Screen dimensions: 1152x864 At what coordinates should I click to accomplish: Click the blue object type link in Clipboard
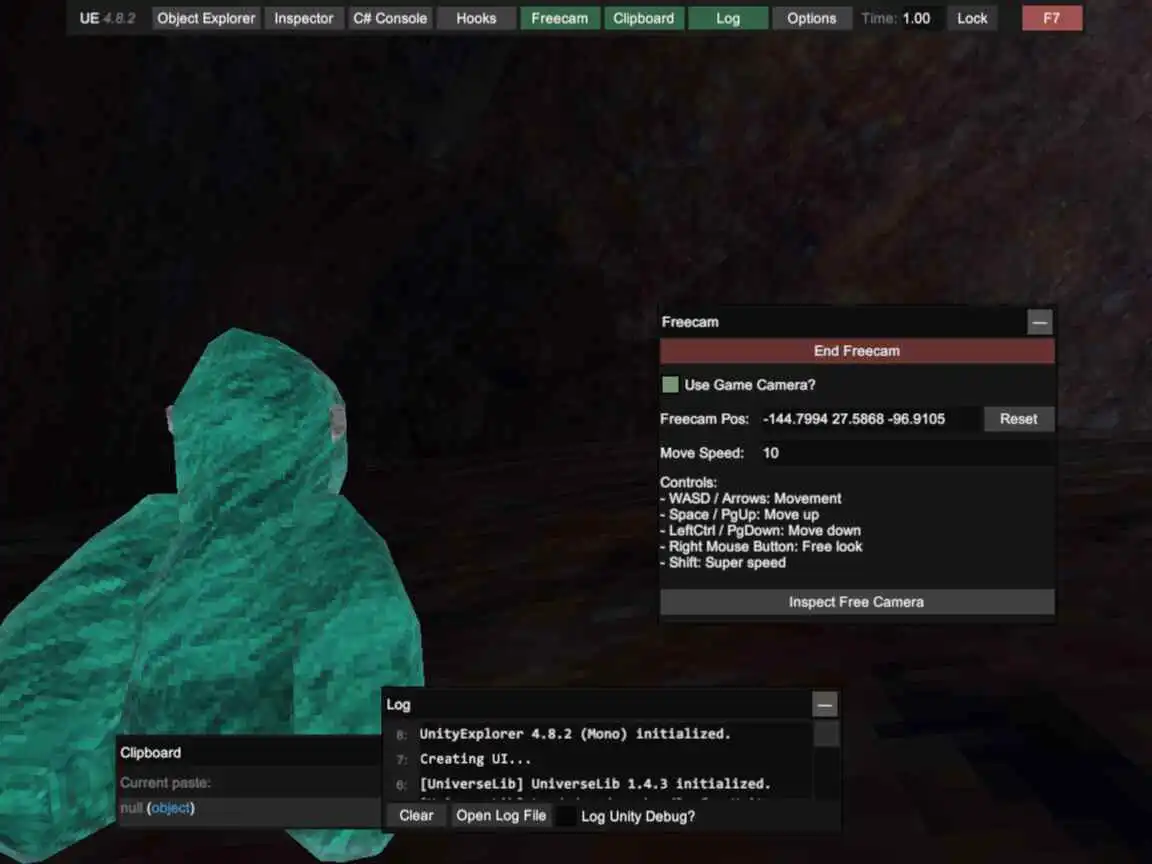point(170,808)
